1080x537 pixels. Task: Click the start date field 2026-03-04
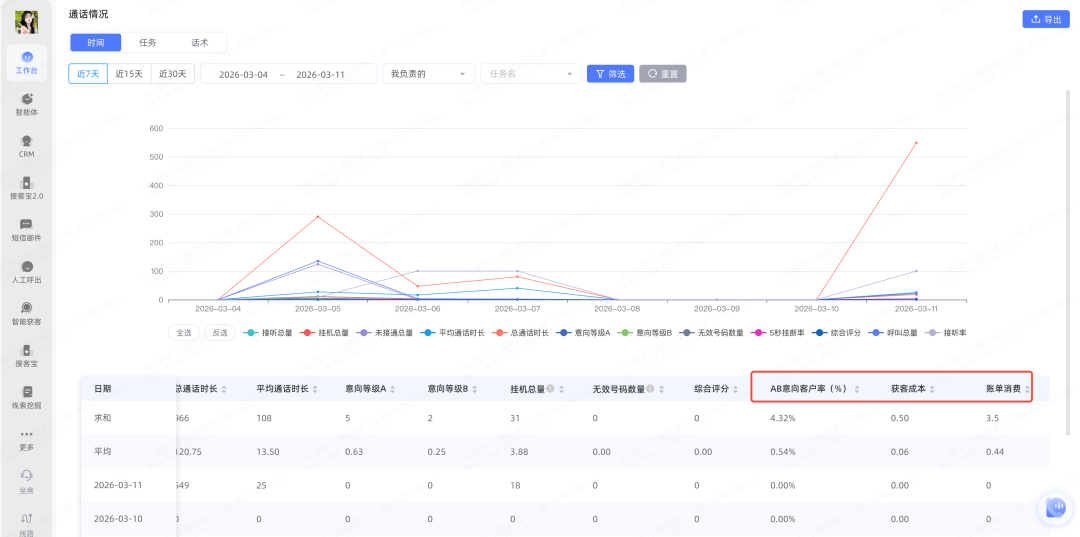[243, 75]
